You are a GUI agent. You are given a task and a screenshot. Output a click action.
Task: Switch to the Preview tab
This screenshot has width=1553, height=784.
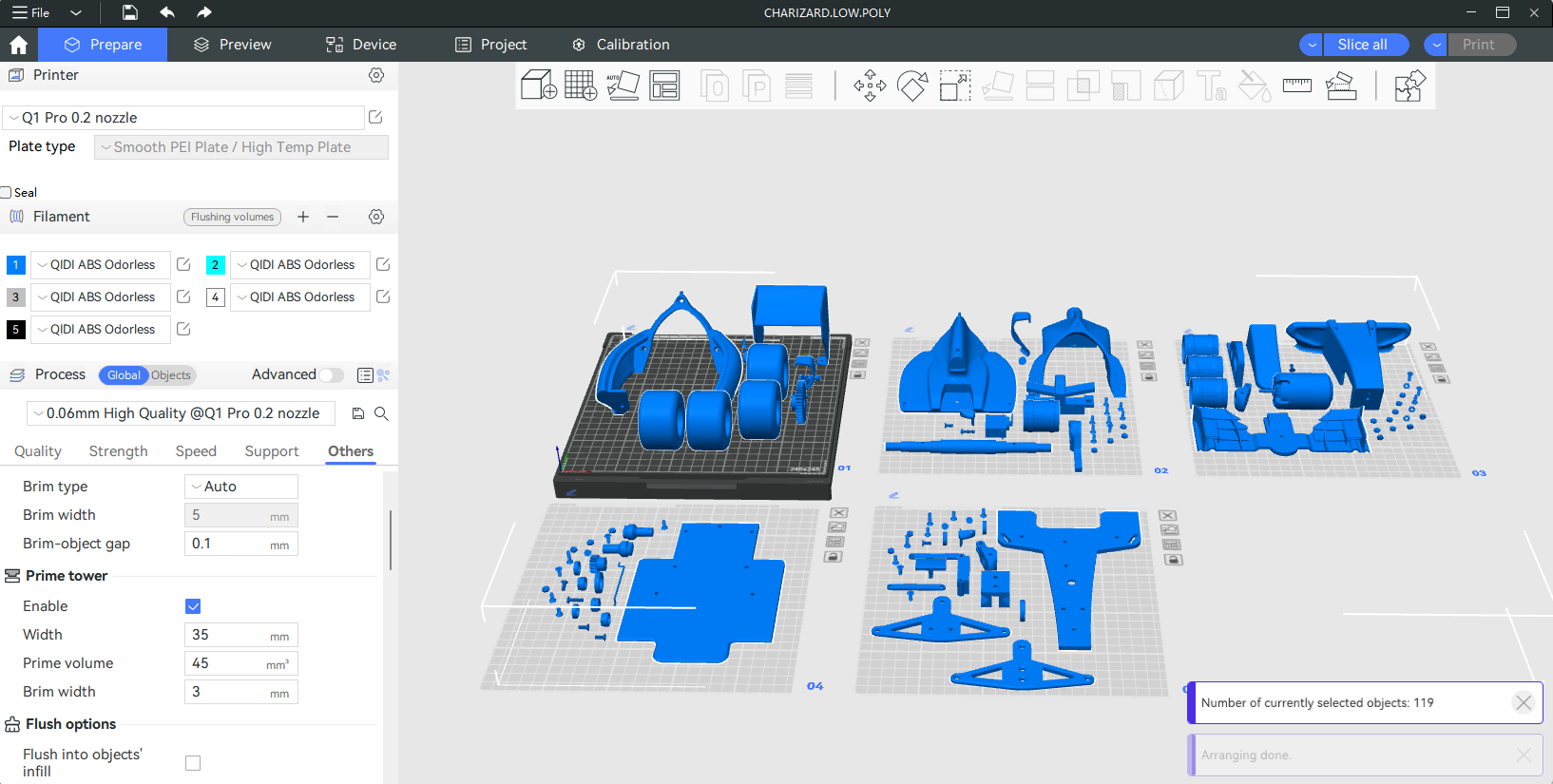click(233, 45)
